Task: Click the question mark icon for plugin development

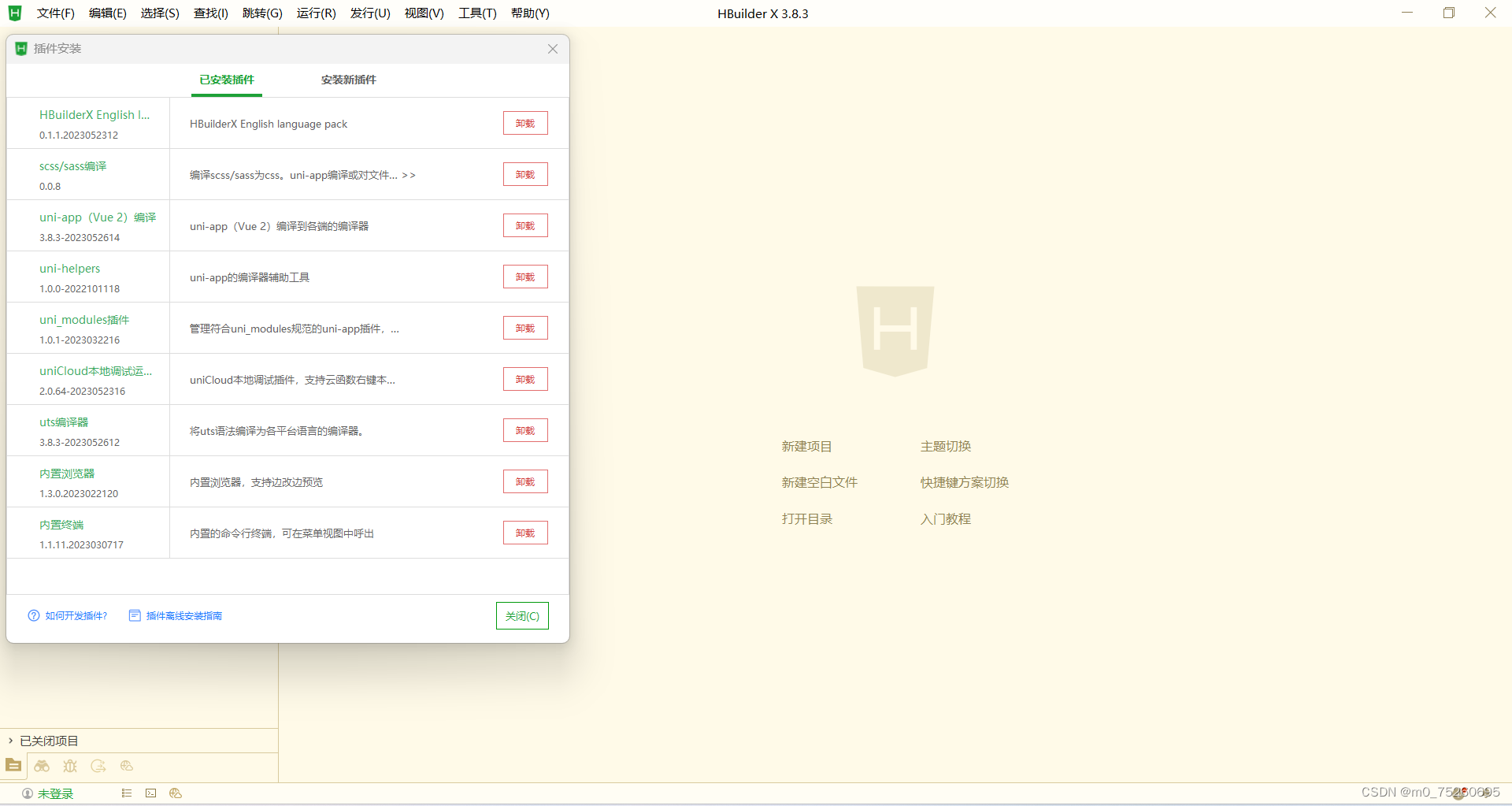Action: coord(34,615)
